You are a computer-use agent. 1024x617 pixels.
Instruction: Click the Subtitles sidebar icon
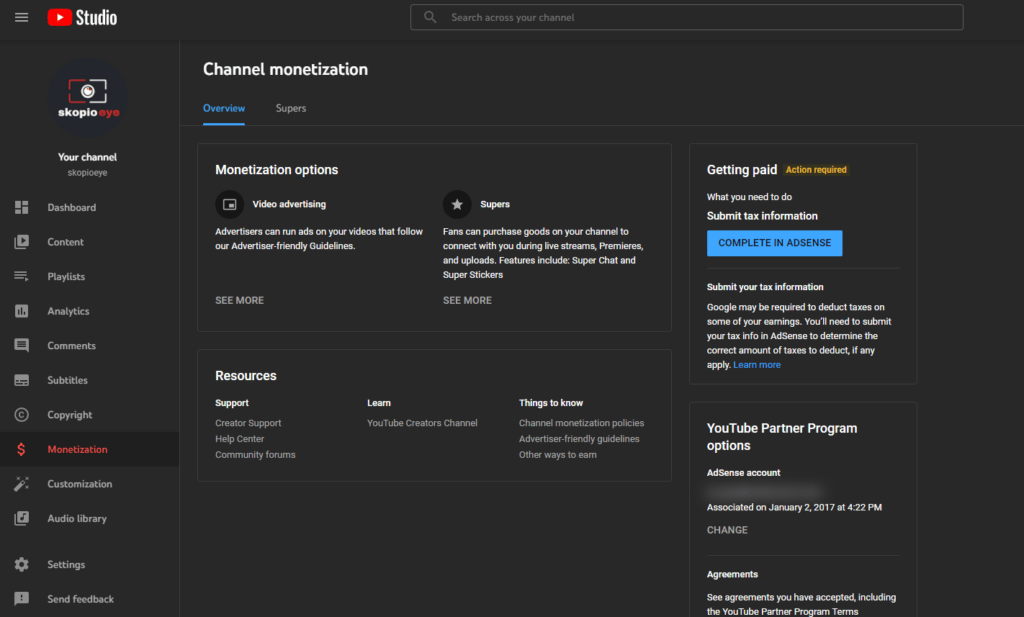point(22,380)
